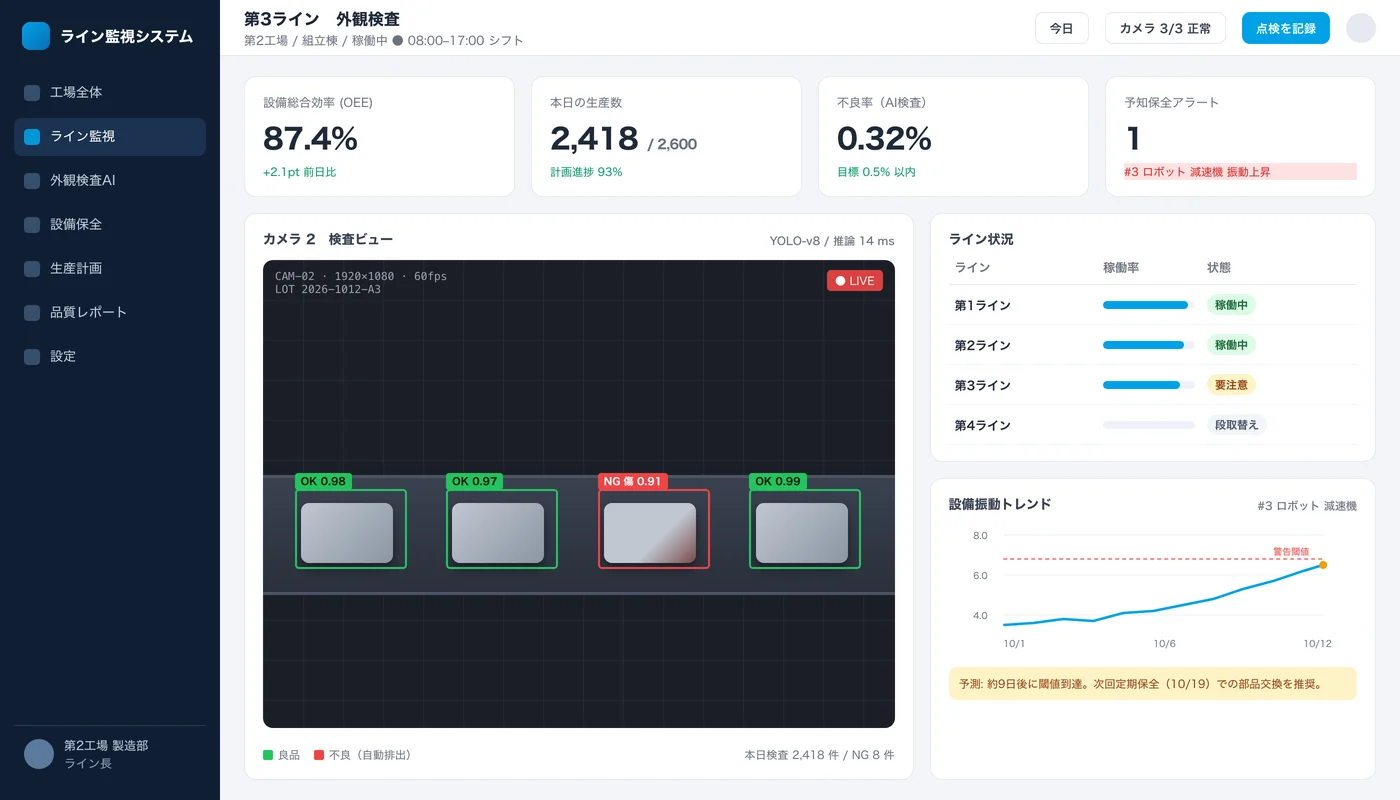Click the 本日検査 2,418 件 / NG 8 件 text

[820, 755]
